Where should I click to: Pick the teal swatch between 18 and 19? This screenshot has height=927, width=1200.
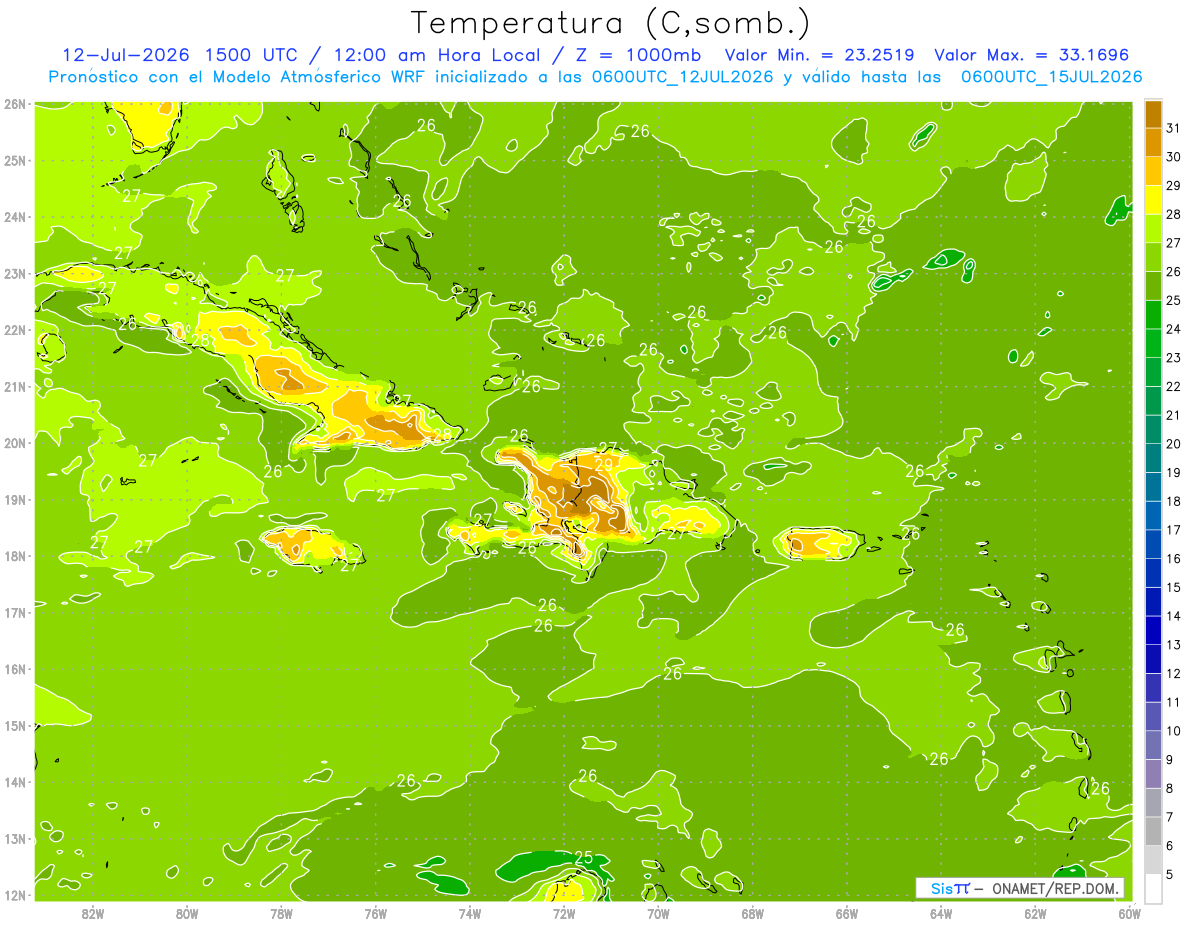(1153, 487)
